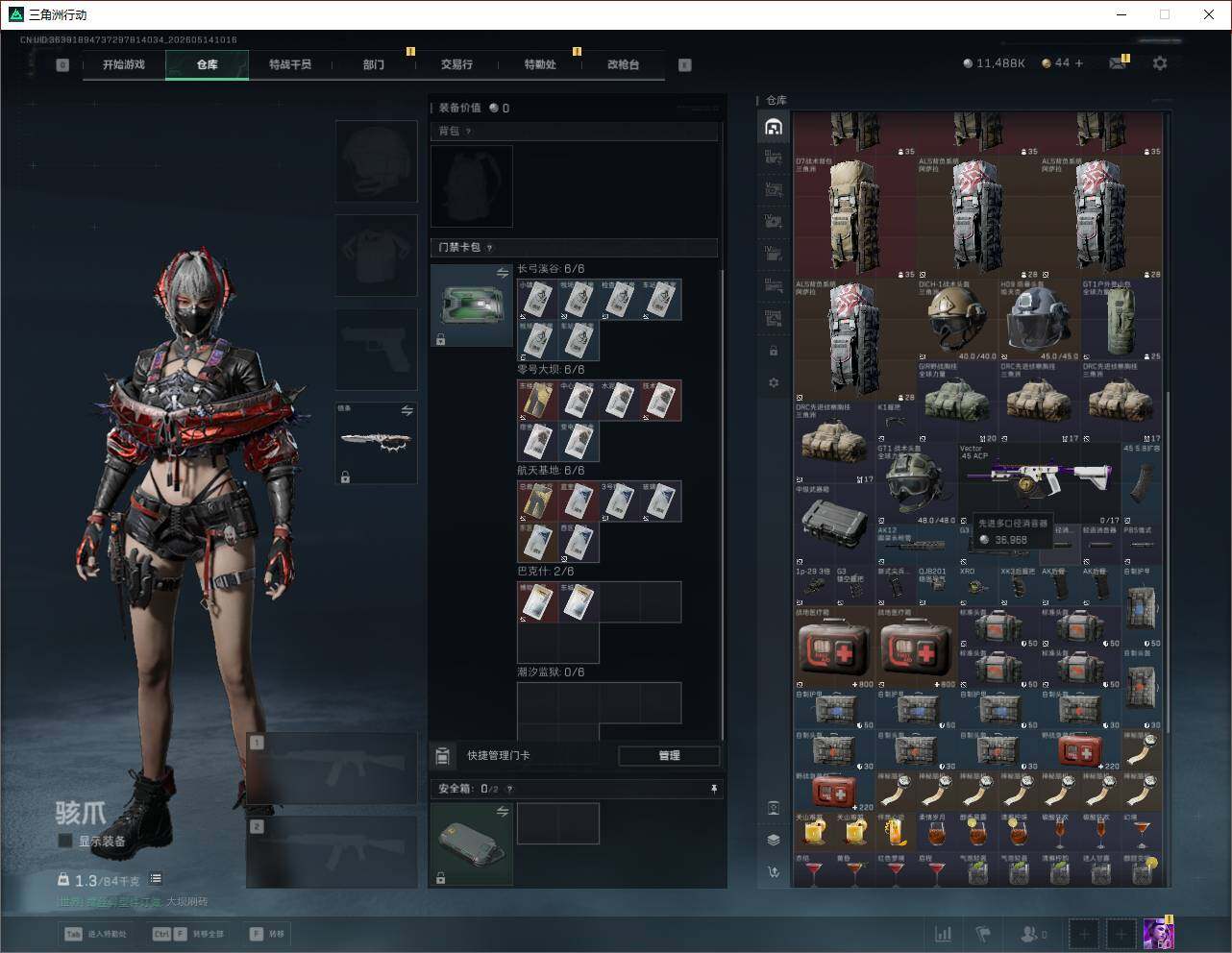
Task: Select secondary weapon slot 2
Action: pyautogui.click(x=333, y=852)
